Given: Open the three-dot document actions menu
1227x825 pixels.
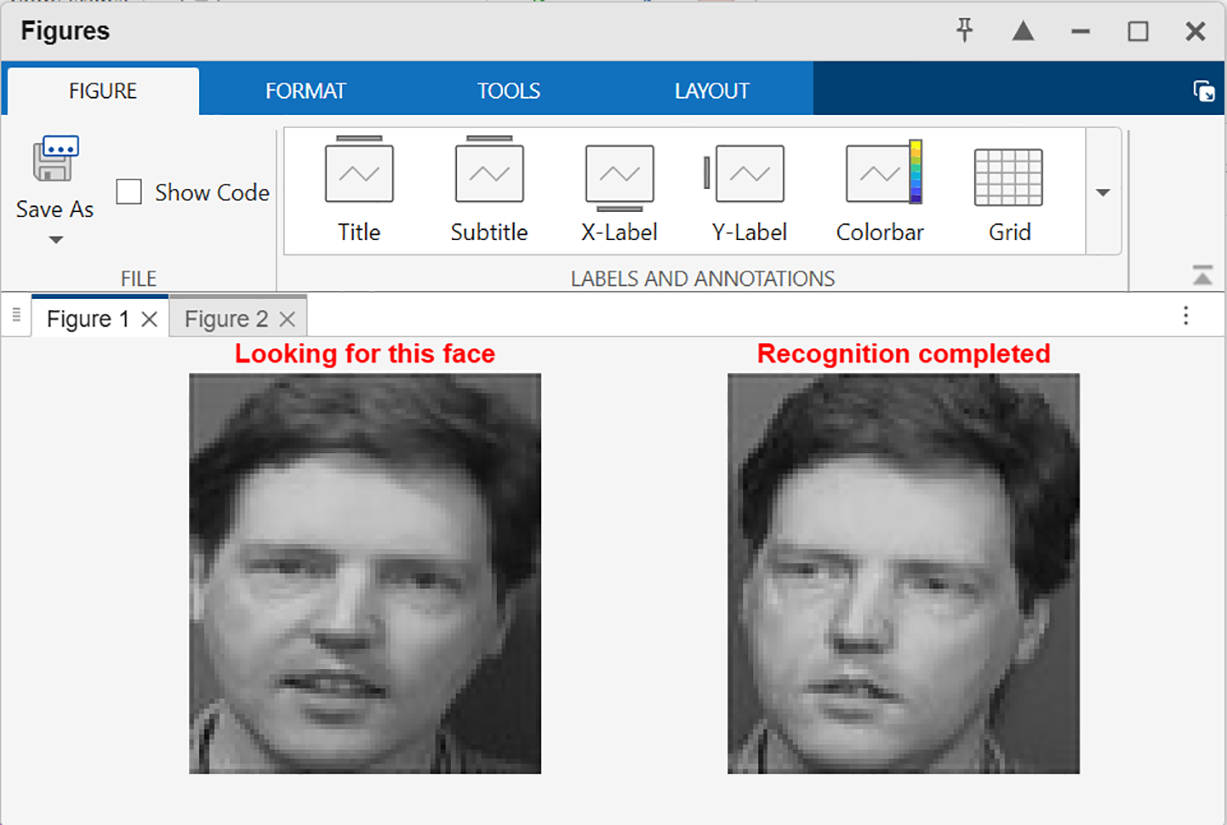Looking at the screenshot, I should [1186, 316].
